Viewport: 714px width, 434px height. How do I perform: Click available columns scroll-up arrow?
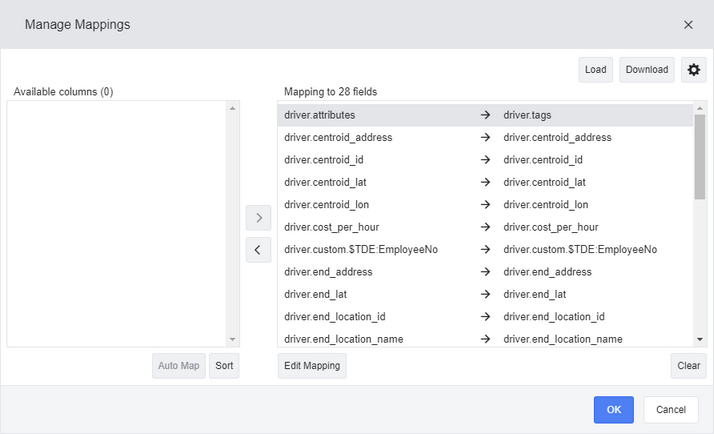click(233, 108)
